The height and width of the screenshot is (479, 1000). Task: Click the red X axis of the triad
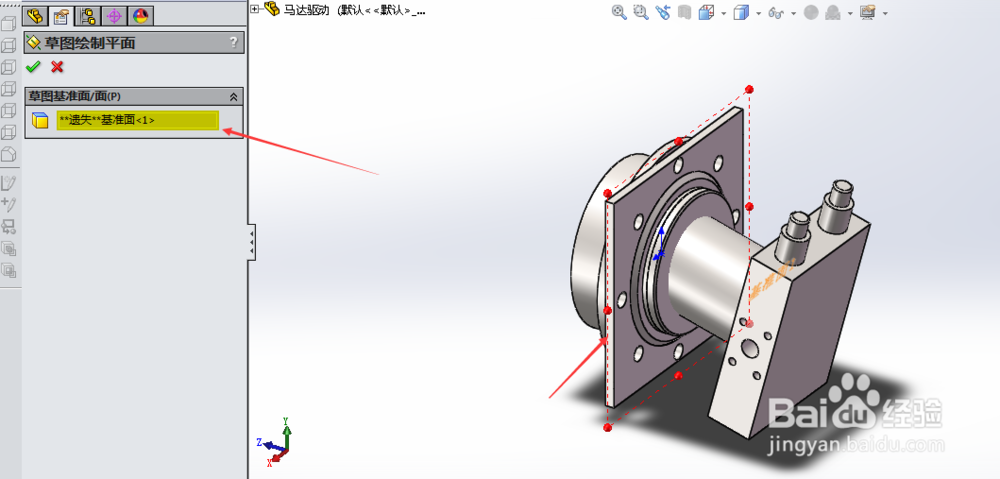279,455
